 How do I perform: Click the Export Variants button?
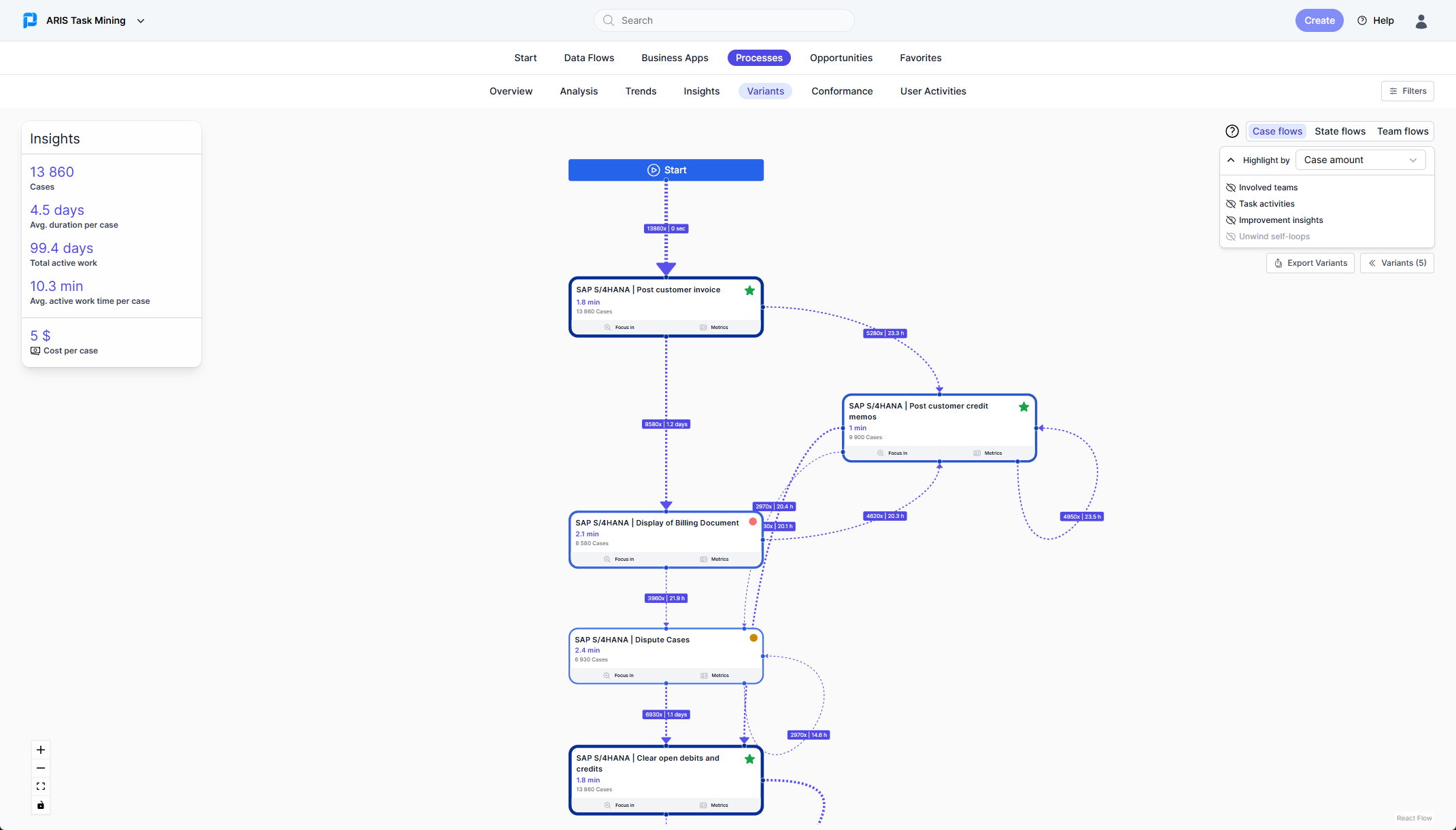[1310, 263]
